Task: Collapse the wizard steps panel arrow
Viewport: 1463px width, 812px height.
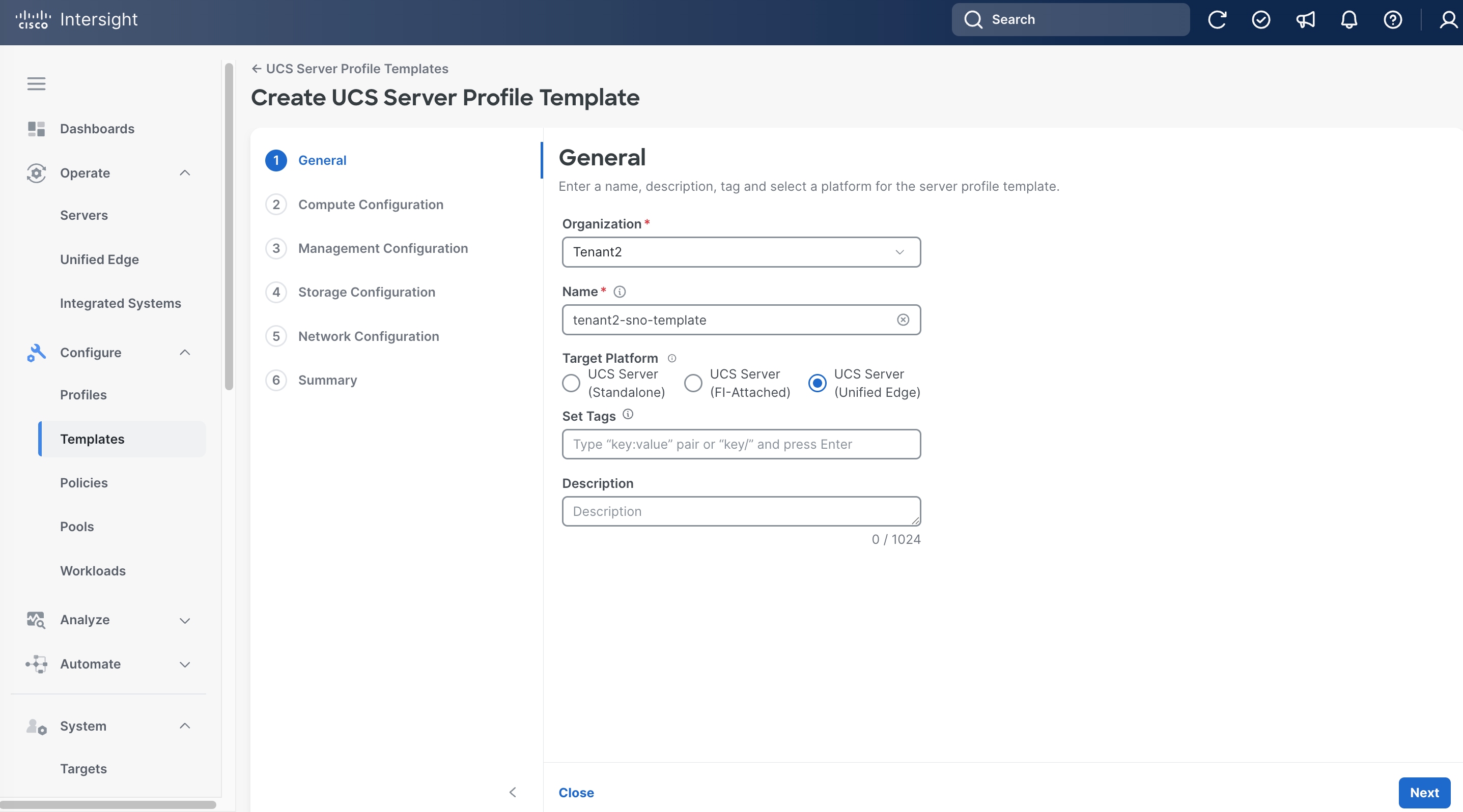Action: tap(513, 792)
